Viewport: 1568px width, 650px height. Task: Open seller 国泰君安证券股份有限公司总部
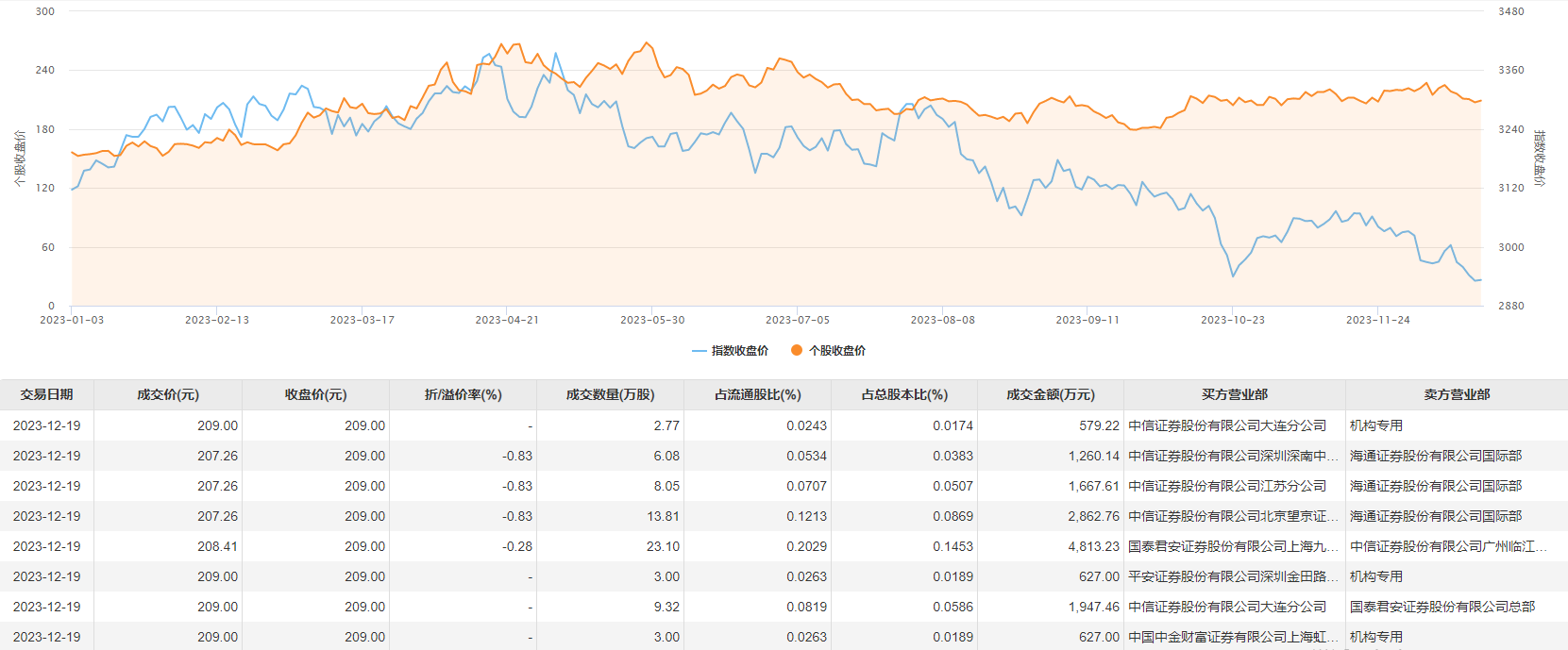(1442, 607)
